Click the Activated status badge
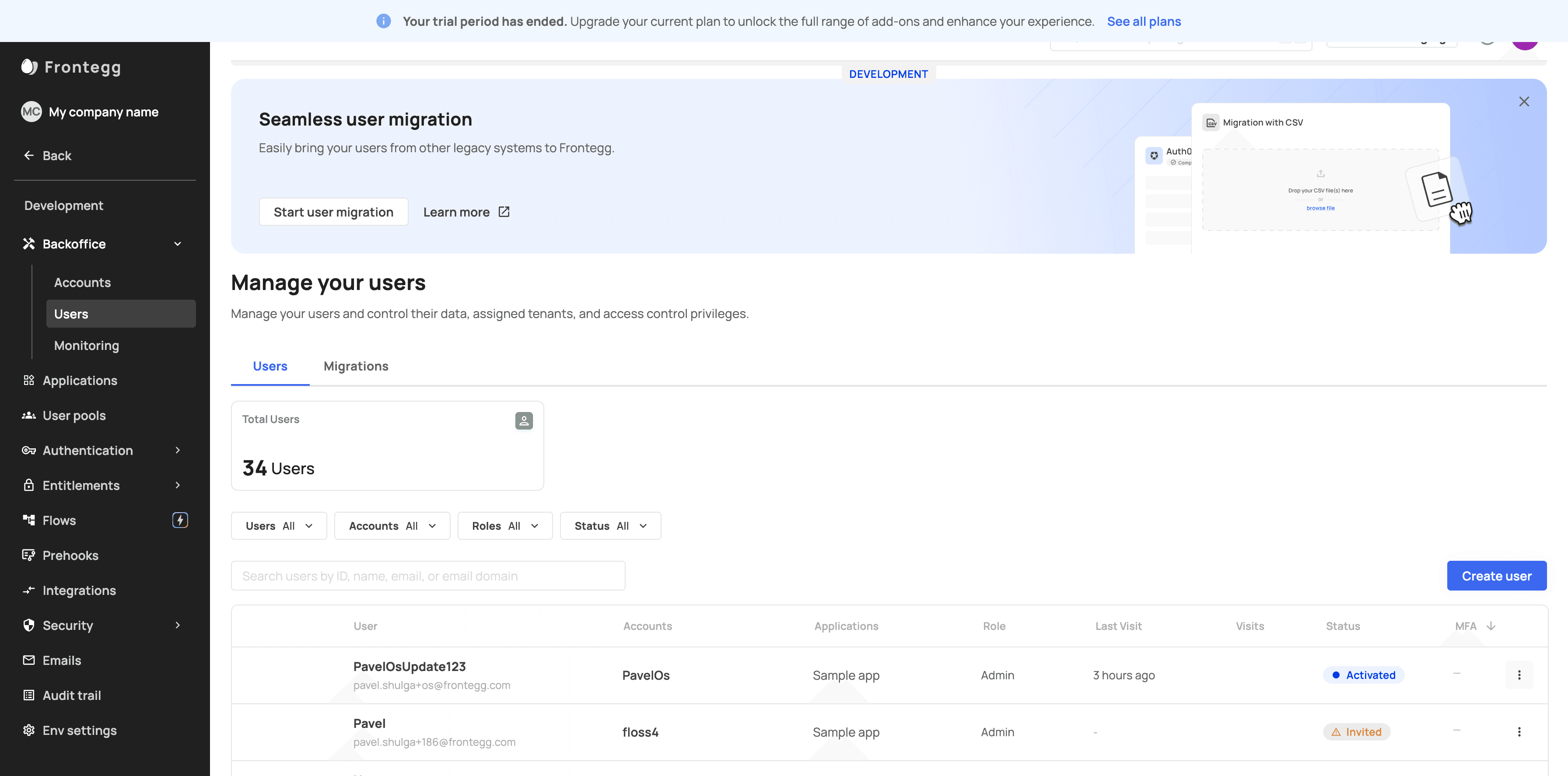Screen dimensions: 1568x776 (x=1364, y=675)
